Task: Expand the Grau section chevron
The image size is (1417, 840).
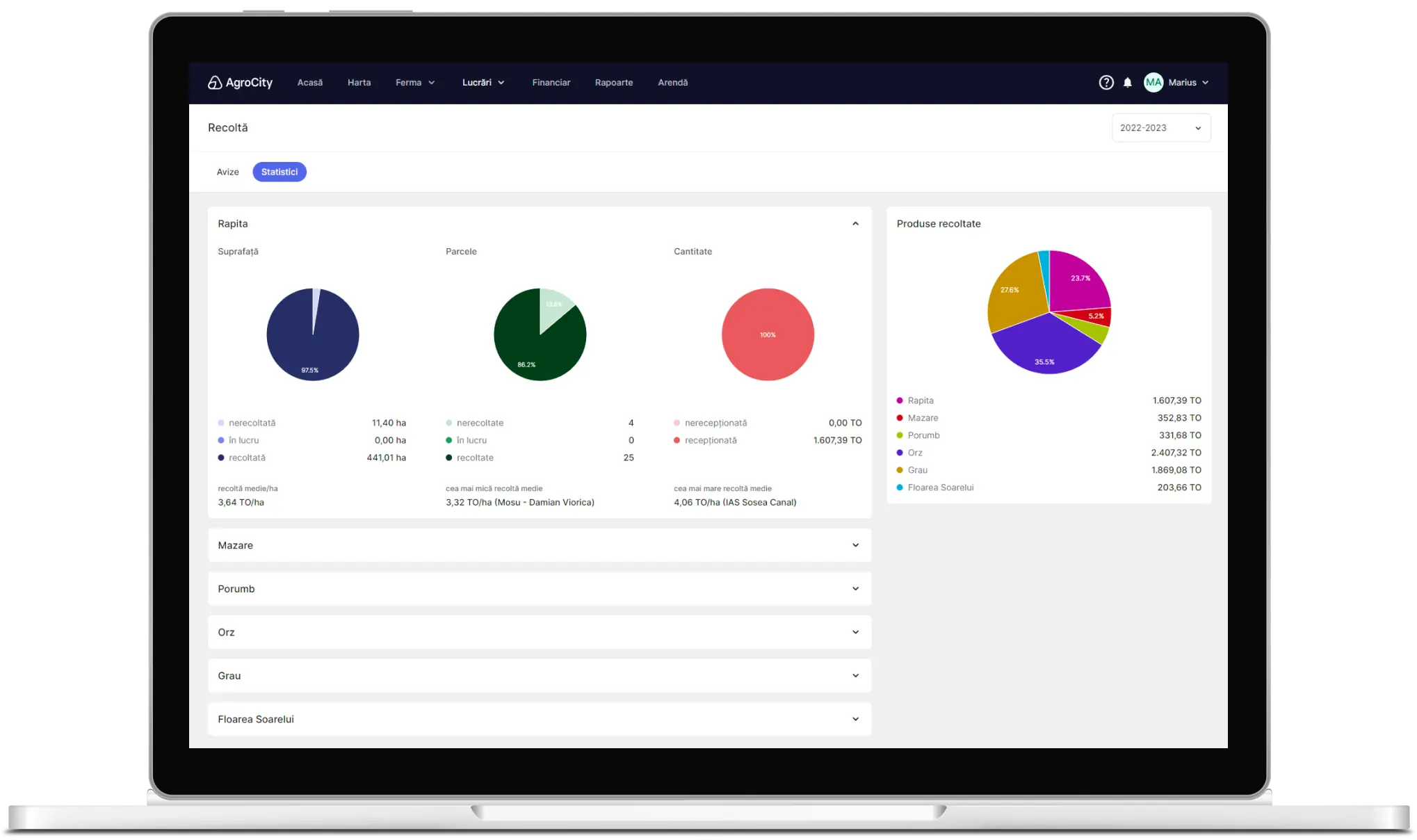Action: pyautogui.click(x=855, y=676)
